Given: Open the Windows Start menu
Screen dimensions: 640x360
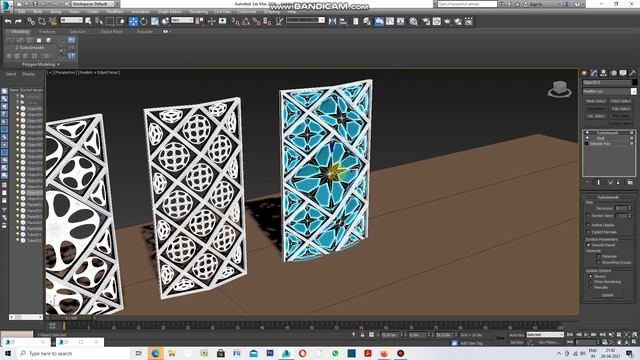Looking at the screenshot, I should click(x=8, y=353).
